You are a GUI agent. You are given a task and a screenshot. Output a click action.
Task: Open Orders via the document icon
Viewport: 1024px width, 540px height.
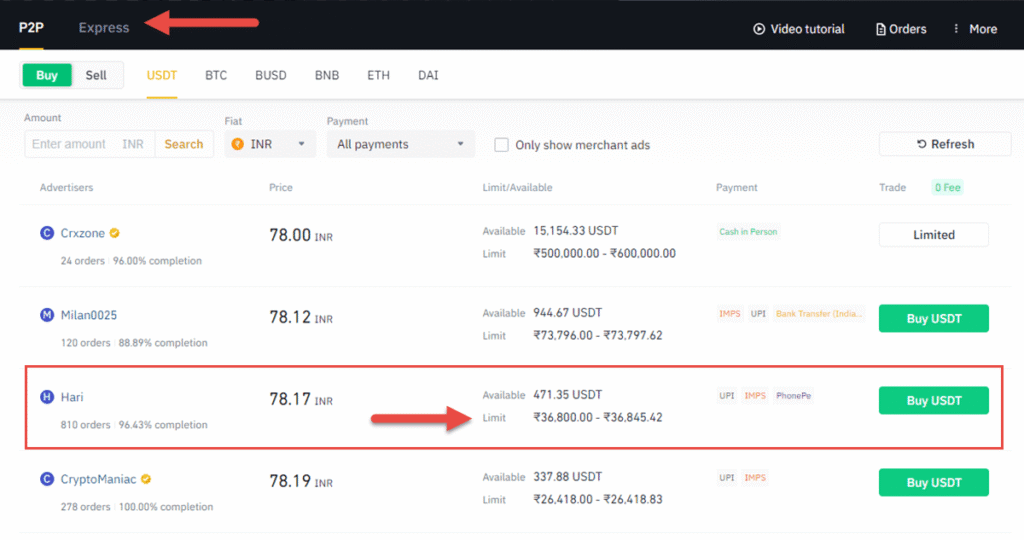click(x=881, y=29)
